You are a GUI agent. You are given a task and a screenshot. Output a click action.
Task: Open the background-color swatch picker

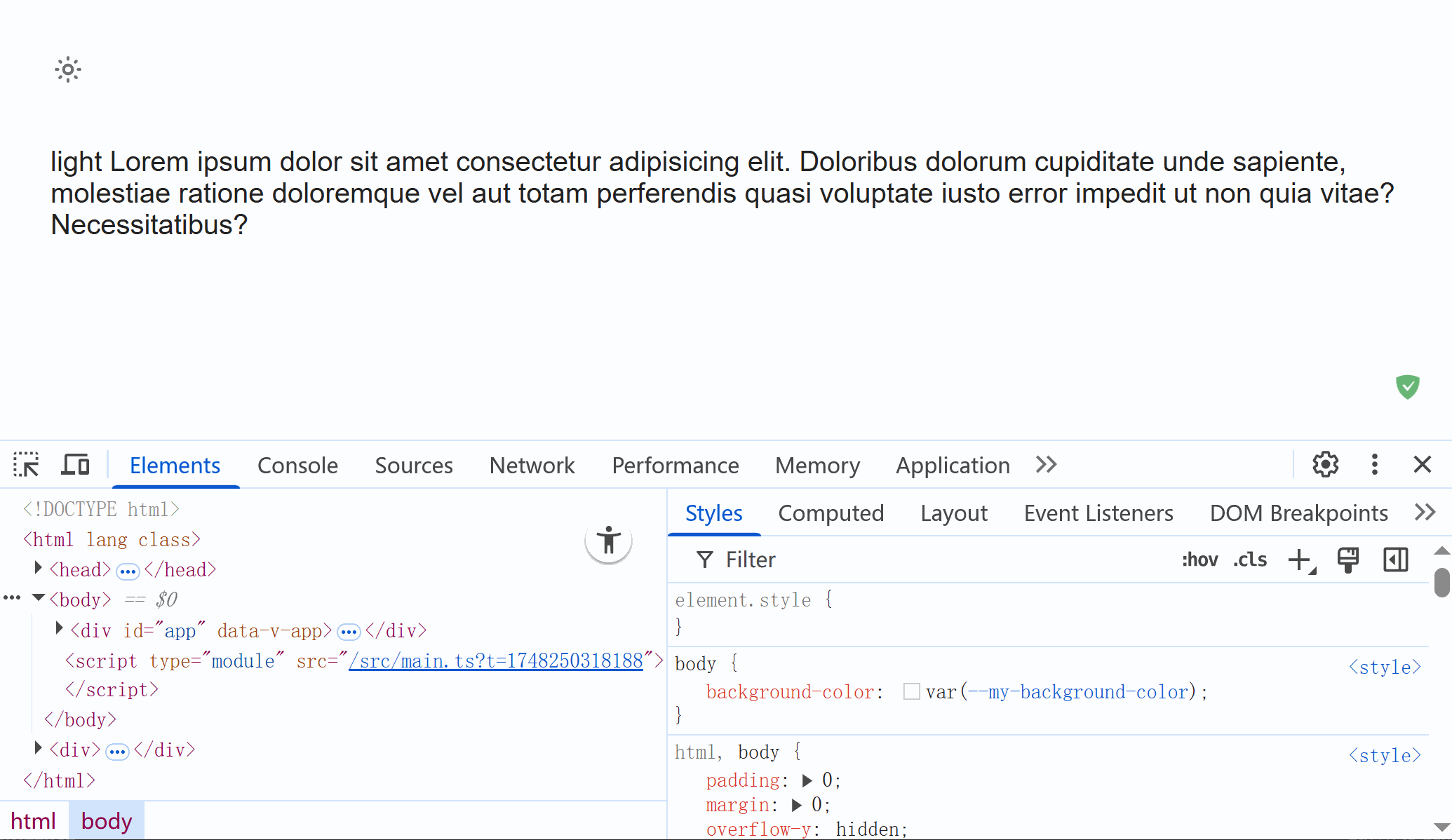click(911, 691)
